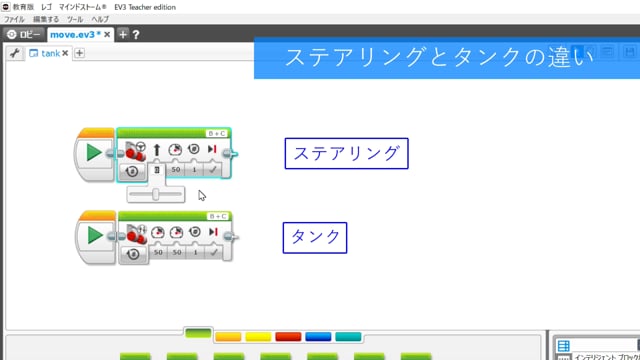Click the Move Steering block icon
This screenshot has height=360, width=640.
[x=136, y=151]
